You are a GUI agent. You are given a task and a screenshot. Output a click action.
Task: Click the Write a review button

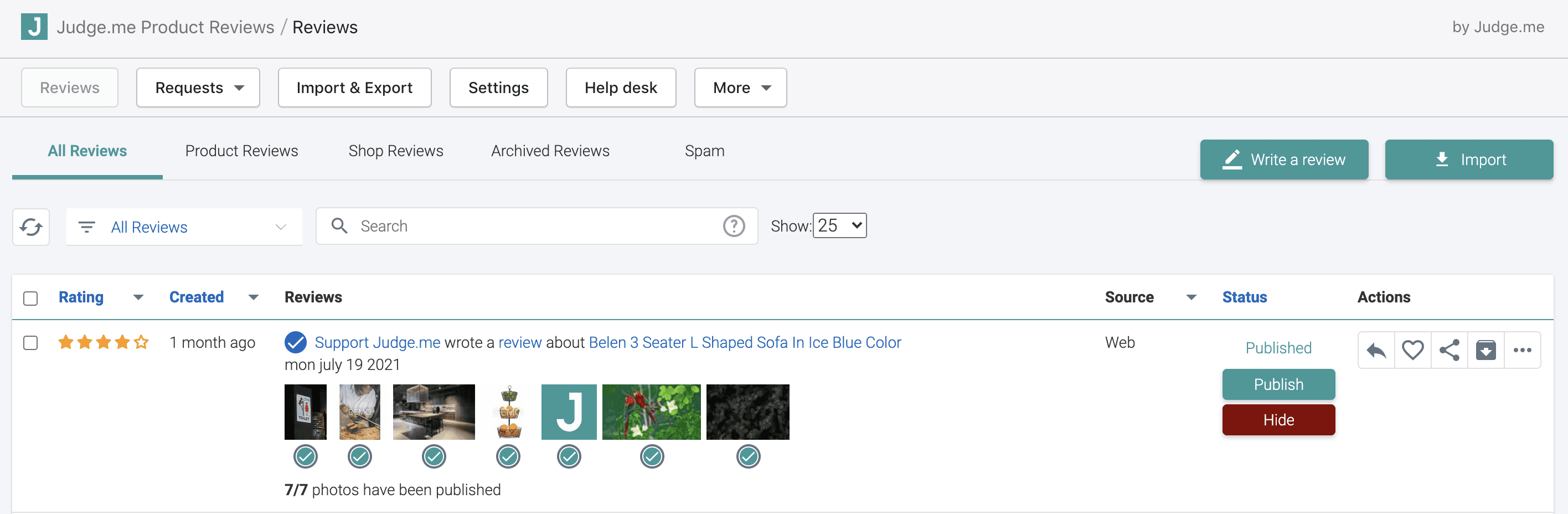1284,160
